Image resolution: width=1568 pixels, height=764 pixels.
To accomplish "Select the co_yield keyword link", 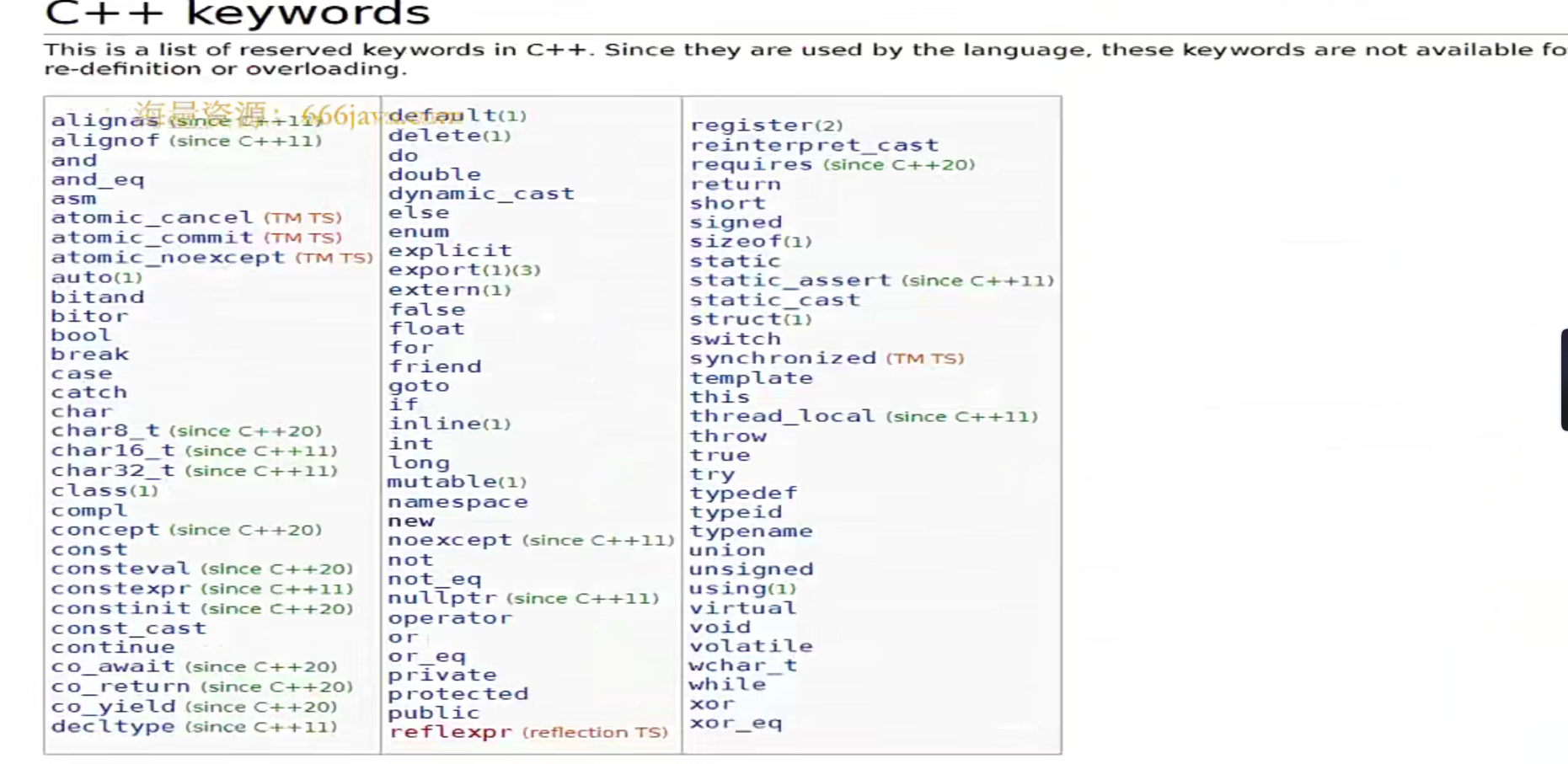I will (x=113, y=707).
